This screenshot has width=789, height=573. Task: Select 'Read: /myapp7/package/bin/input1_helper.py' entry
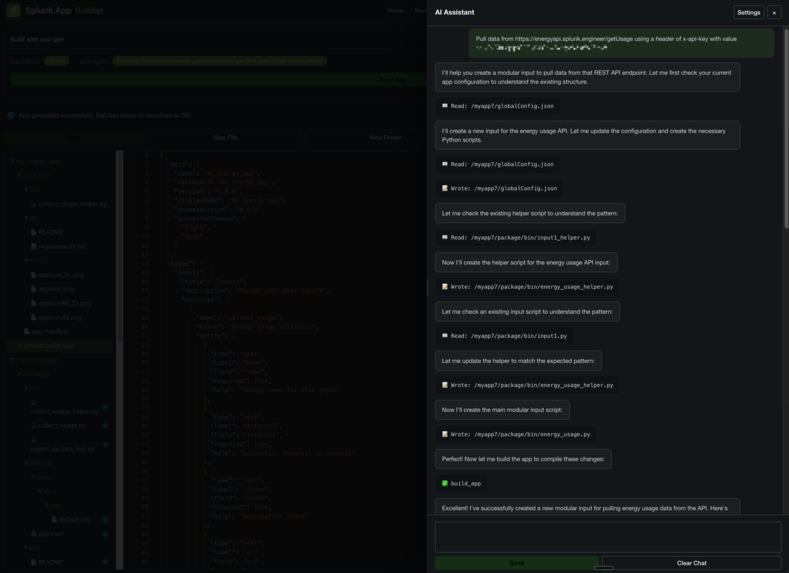516,237
